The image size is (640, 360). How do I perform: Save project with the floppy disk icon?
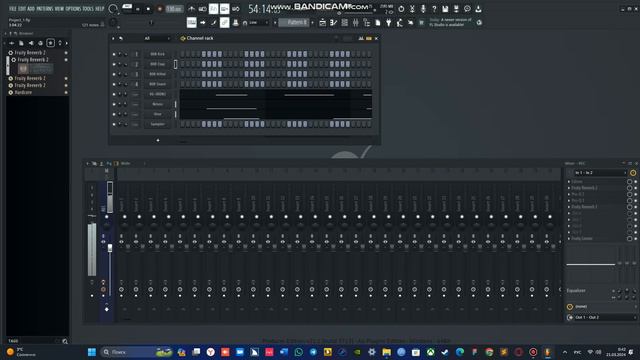(x=445, y=9)
